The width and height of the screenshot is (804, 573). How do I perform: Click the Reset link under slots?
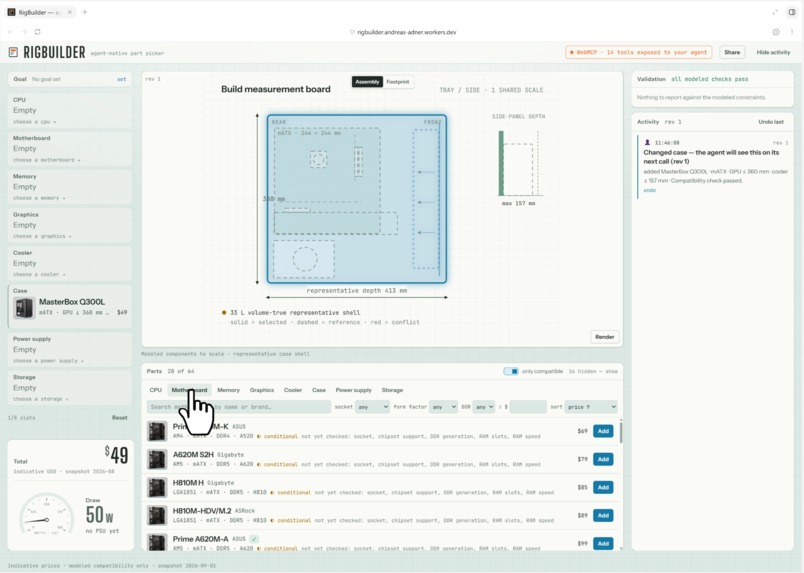tap(119, 418)
